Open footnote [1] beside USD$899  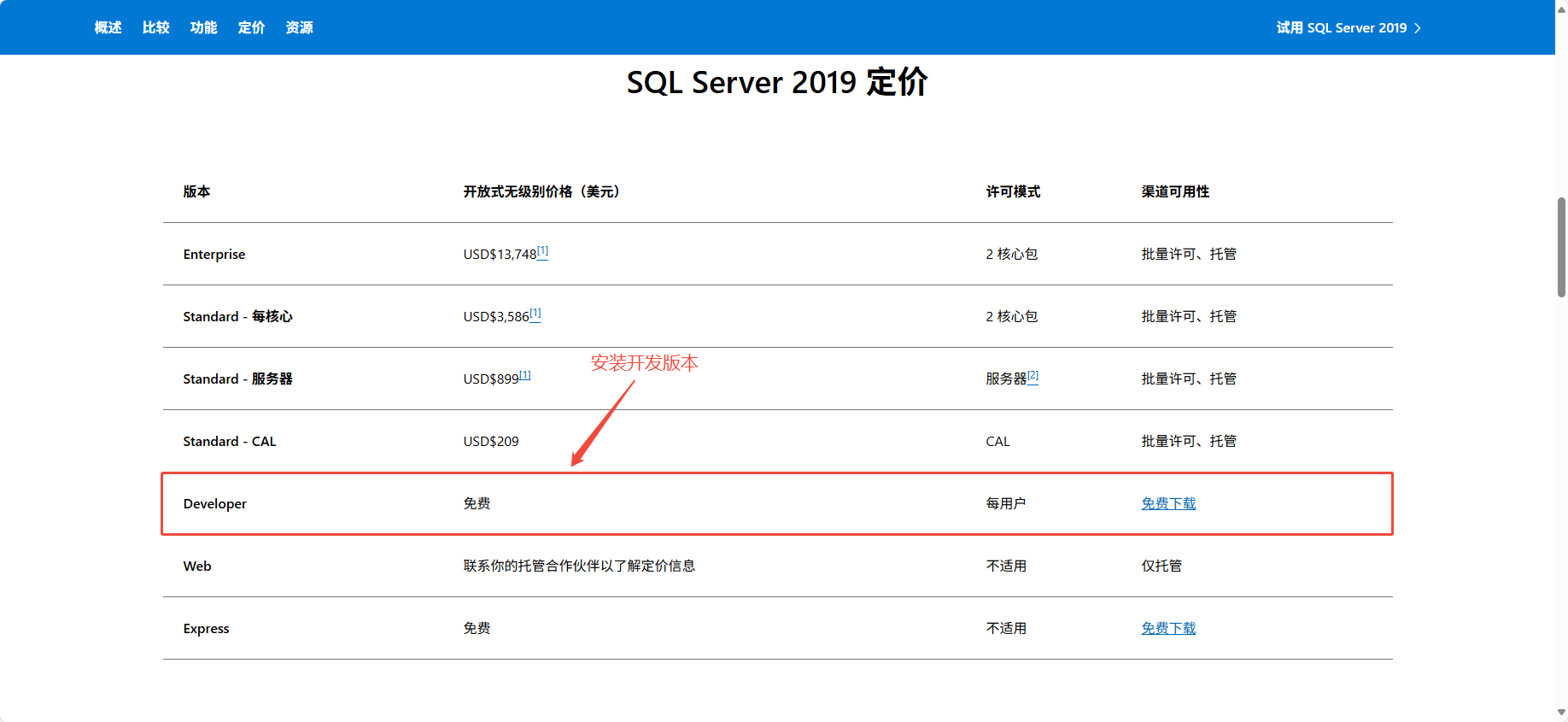tap(525, 376)
